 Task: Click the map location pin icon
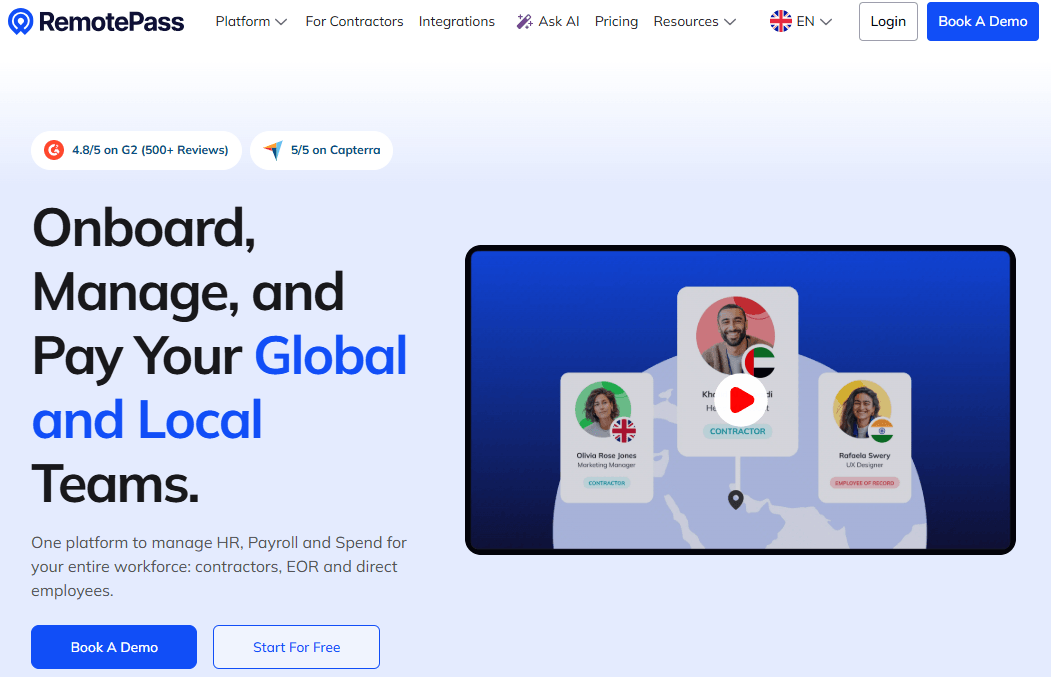point(736,500)
